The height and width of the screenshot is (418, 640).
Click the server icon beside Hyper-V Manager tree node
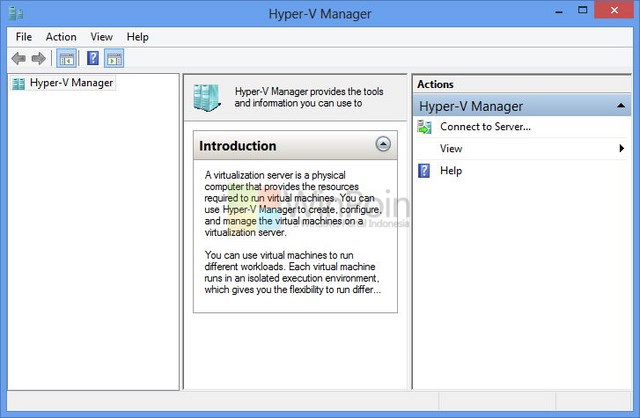tap(18, 83)
